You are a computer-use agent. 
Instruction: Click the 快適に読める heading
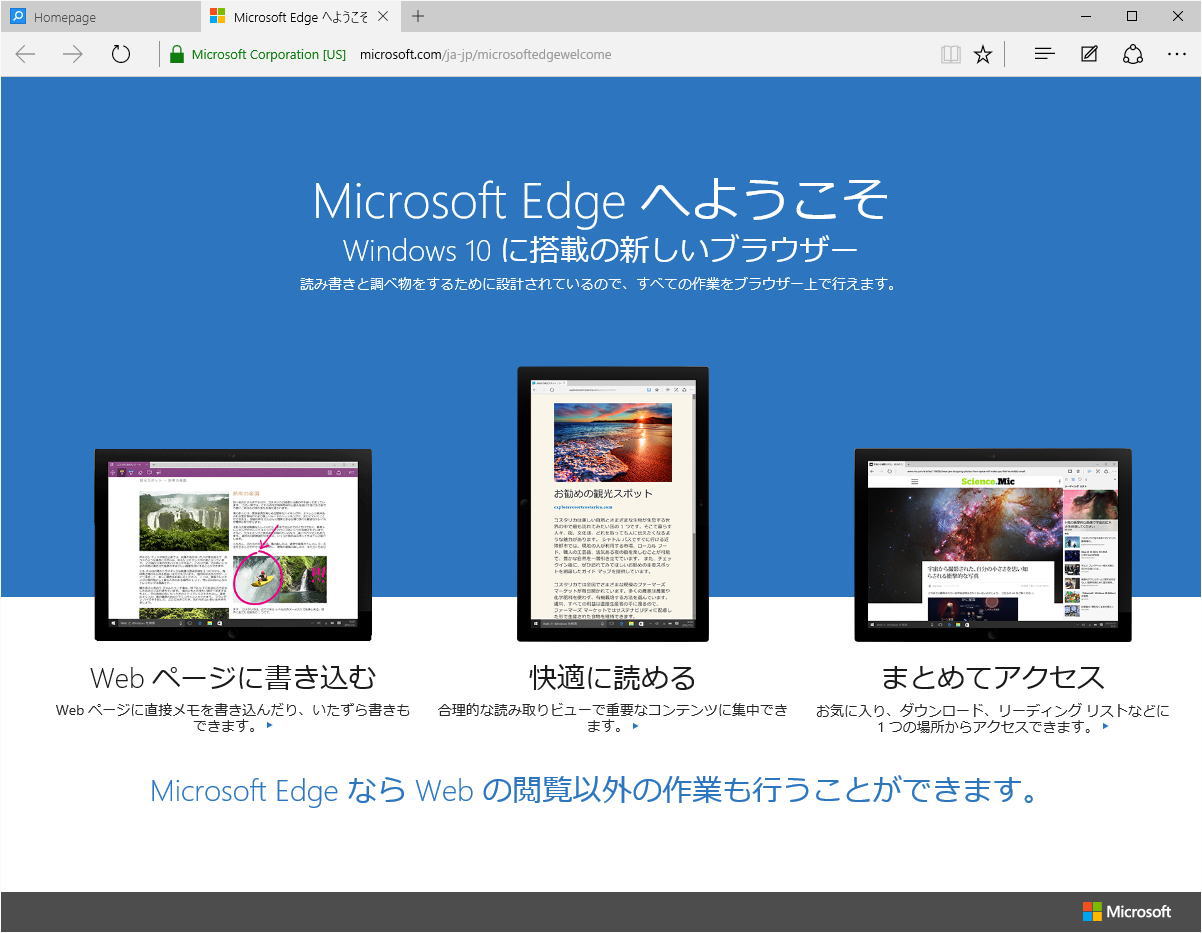[612, 678]
